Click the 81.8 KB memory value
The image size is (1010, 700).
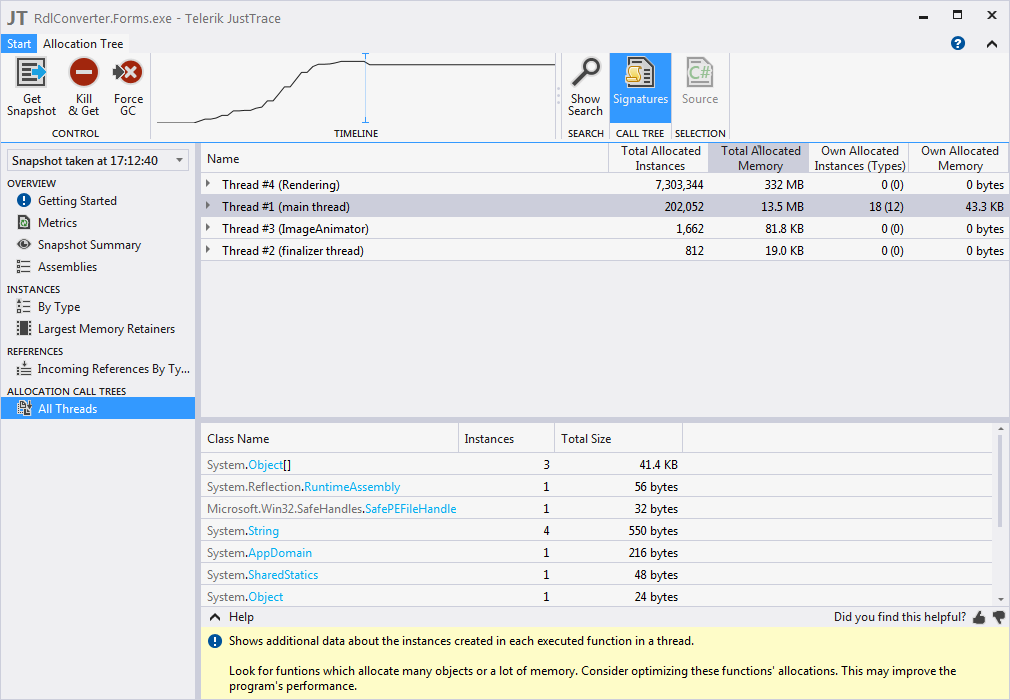point(784,229)
